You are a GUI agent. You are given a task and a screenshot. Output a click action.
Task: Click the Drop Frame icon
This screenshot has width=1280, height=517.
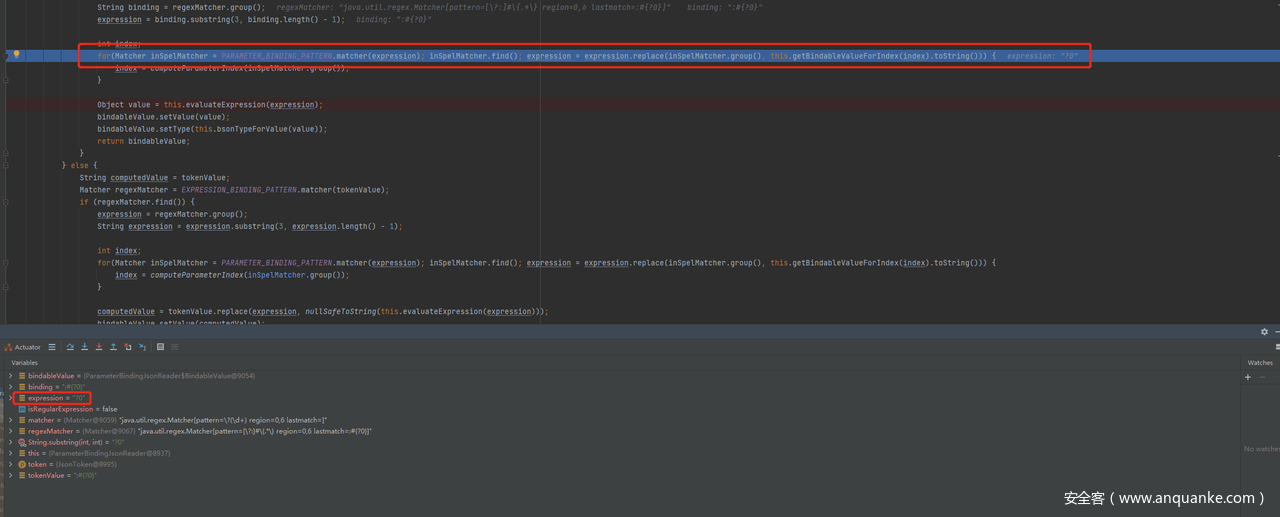[127, 347]
